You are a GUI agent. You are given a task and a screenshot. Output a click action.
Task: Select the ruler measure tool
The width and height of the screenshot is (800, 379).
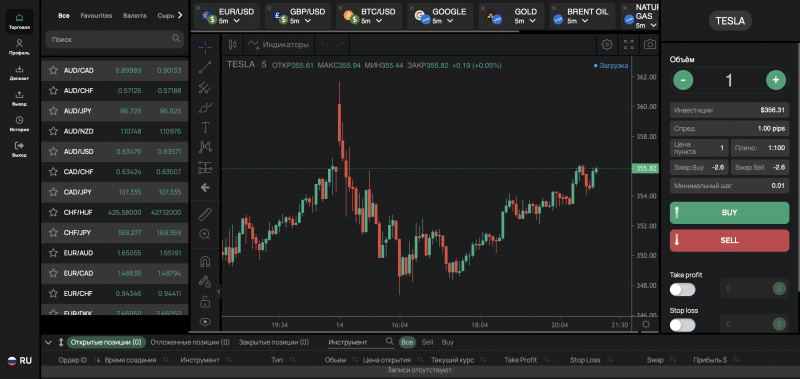(205, 214)
